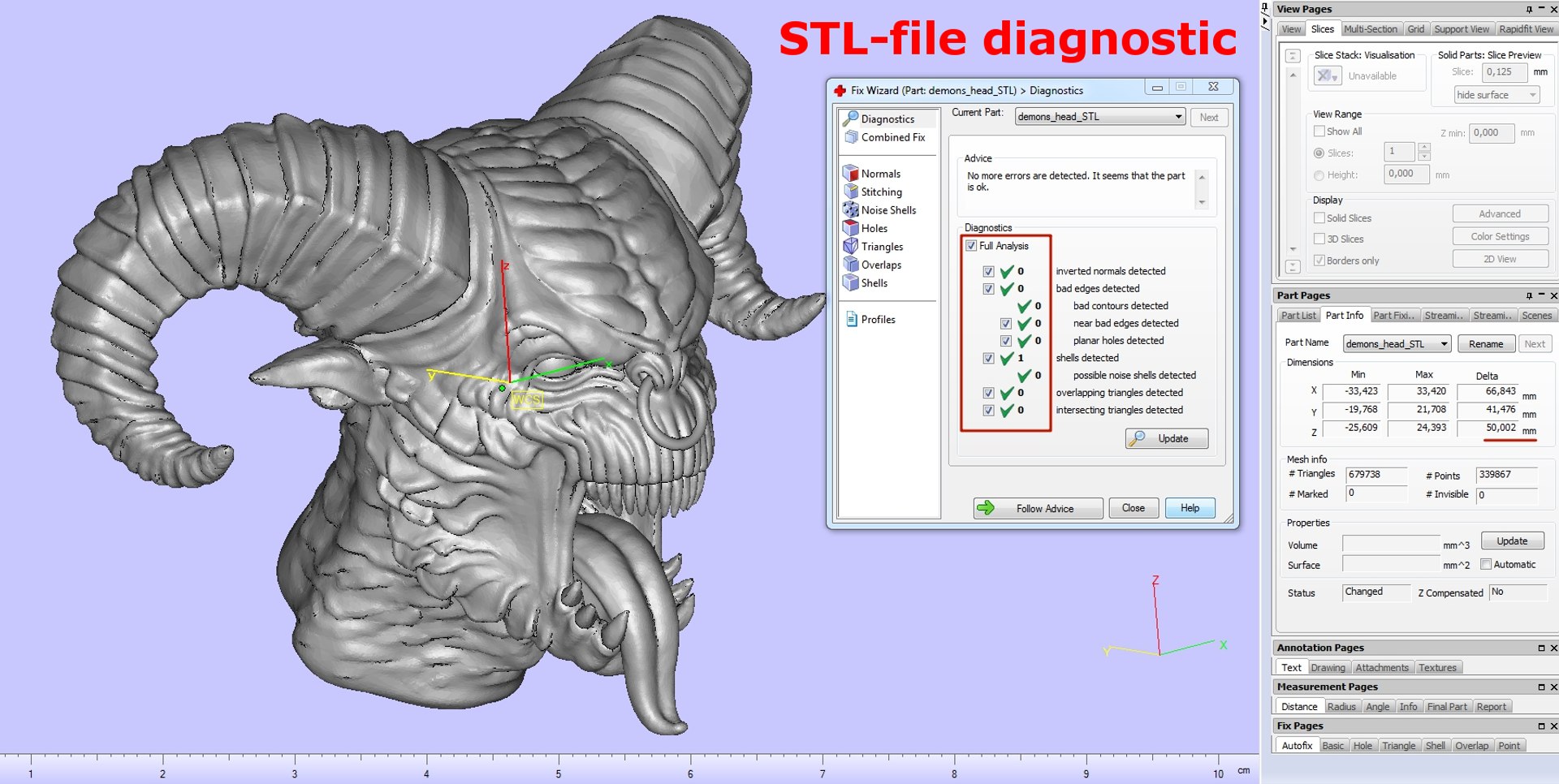This screenshot has width=1559, height=784.
Task: Toggle planar holes detection checkbox
Action: point(1005,340)
